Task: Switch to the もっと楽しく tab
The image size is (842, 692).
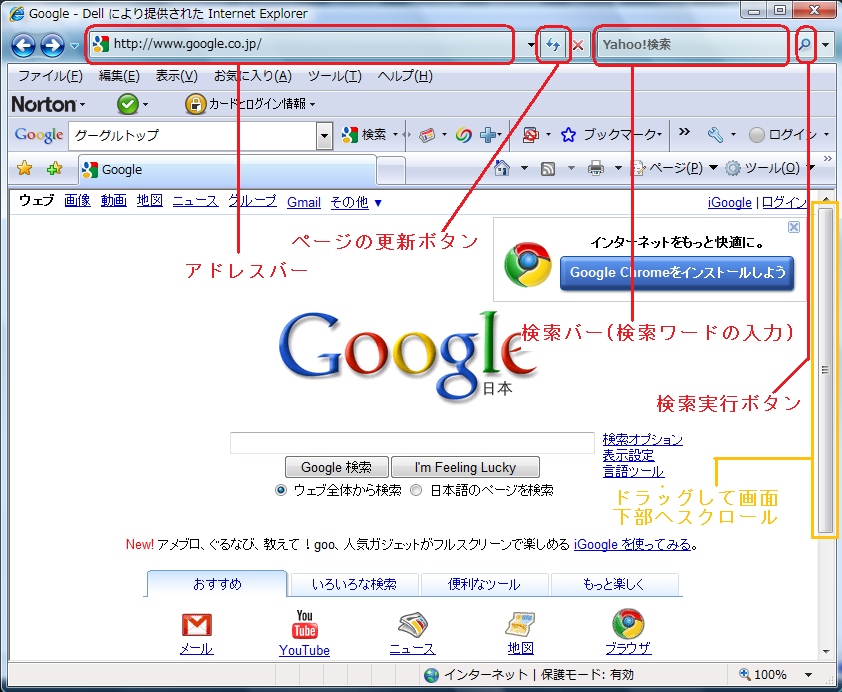Action: (614, 585)
